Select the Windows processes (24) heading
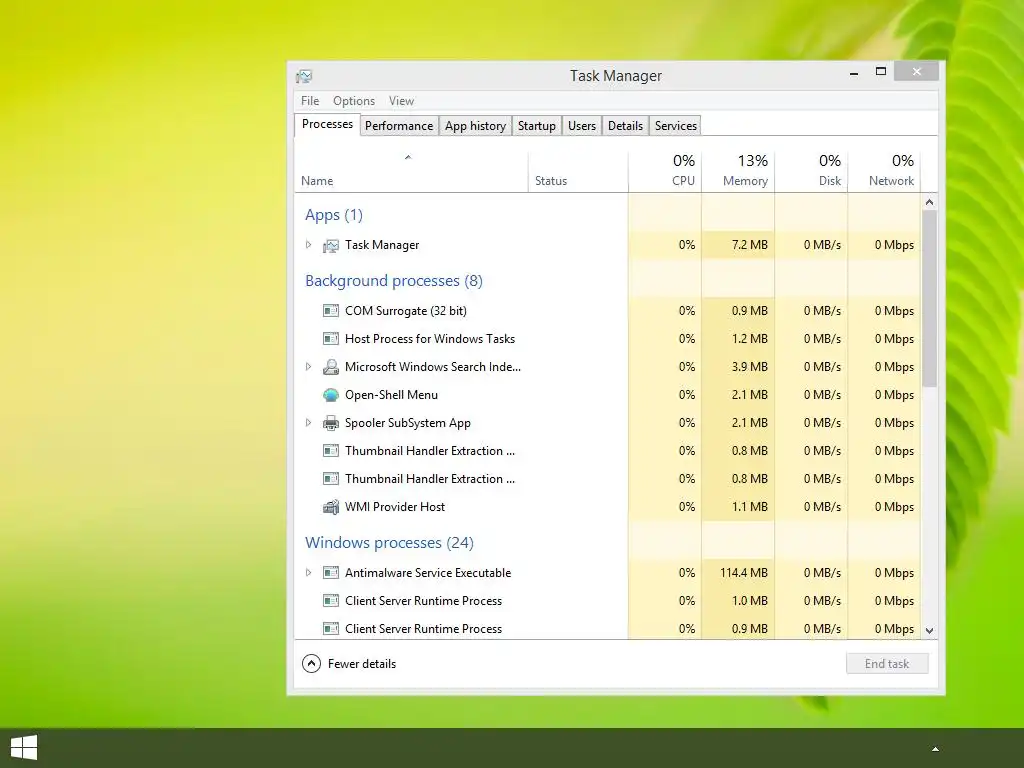Screen dimensions: 1024x768 click(389, 543)
